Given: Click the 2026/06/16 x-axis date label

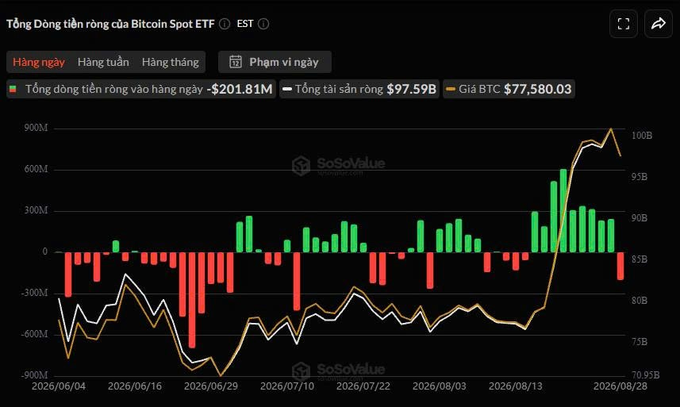Looking at the screenshot, I should (134, 386).
